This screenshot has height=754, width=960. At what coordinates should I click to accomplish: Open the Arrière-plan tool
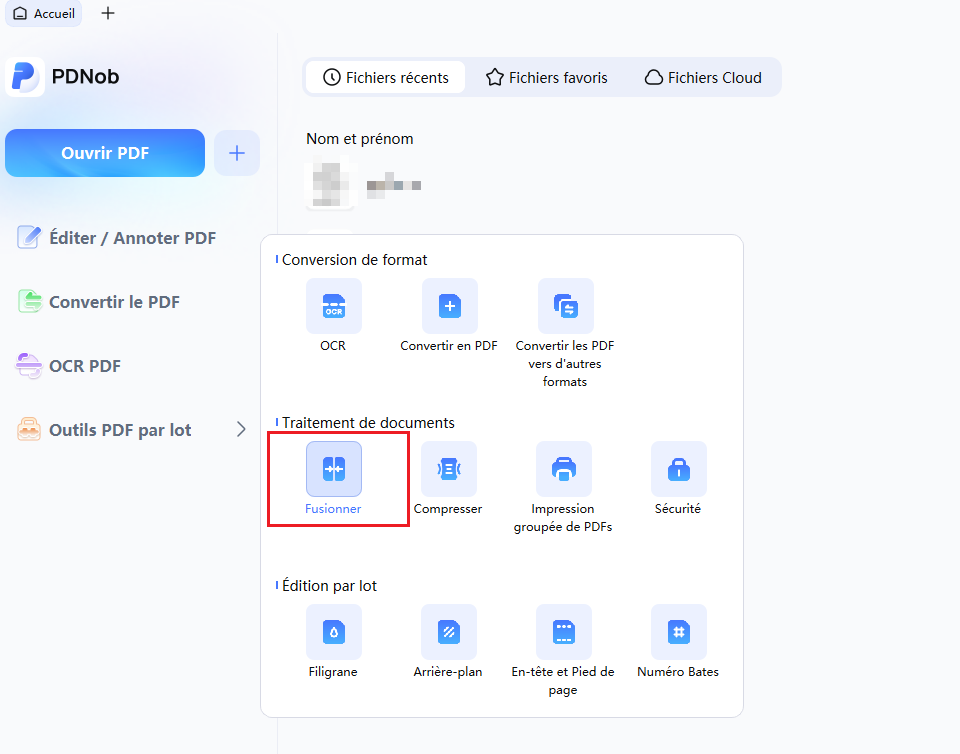(449, 632)
